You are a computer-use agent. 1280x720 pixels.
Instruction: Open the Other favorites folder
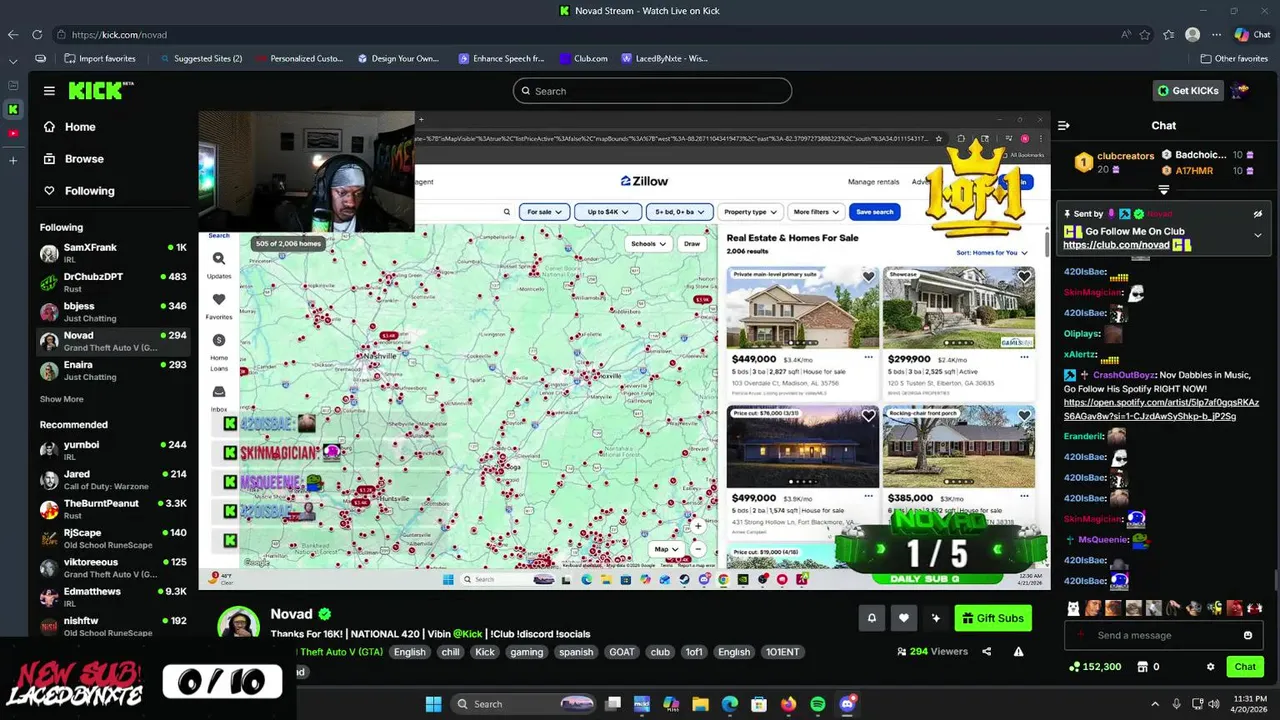[x=1234, y=59]
